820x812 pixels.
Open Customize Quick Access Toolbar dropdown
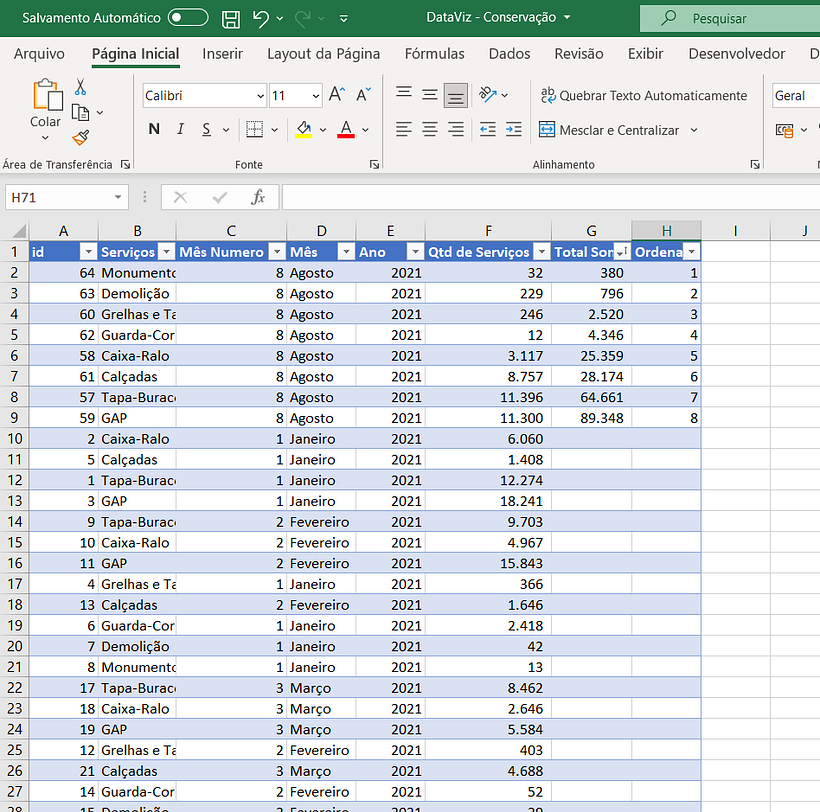[344, 19]
